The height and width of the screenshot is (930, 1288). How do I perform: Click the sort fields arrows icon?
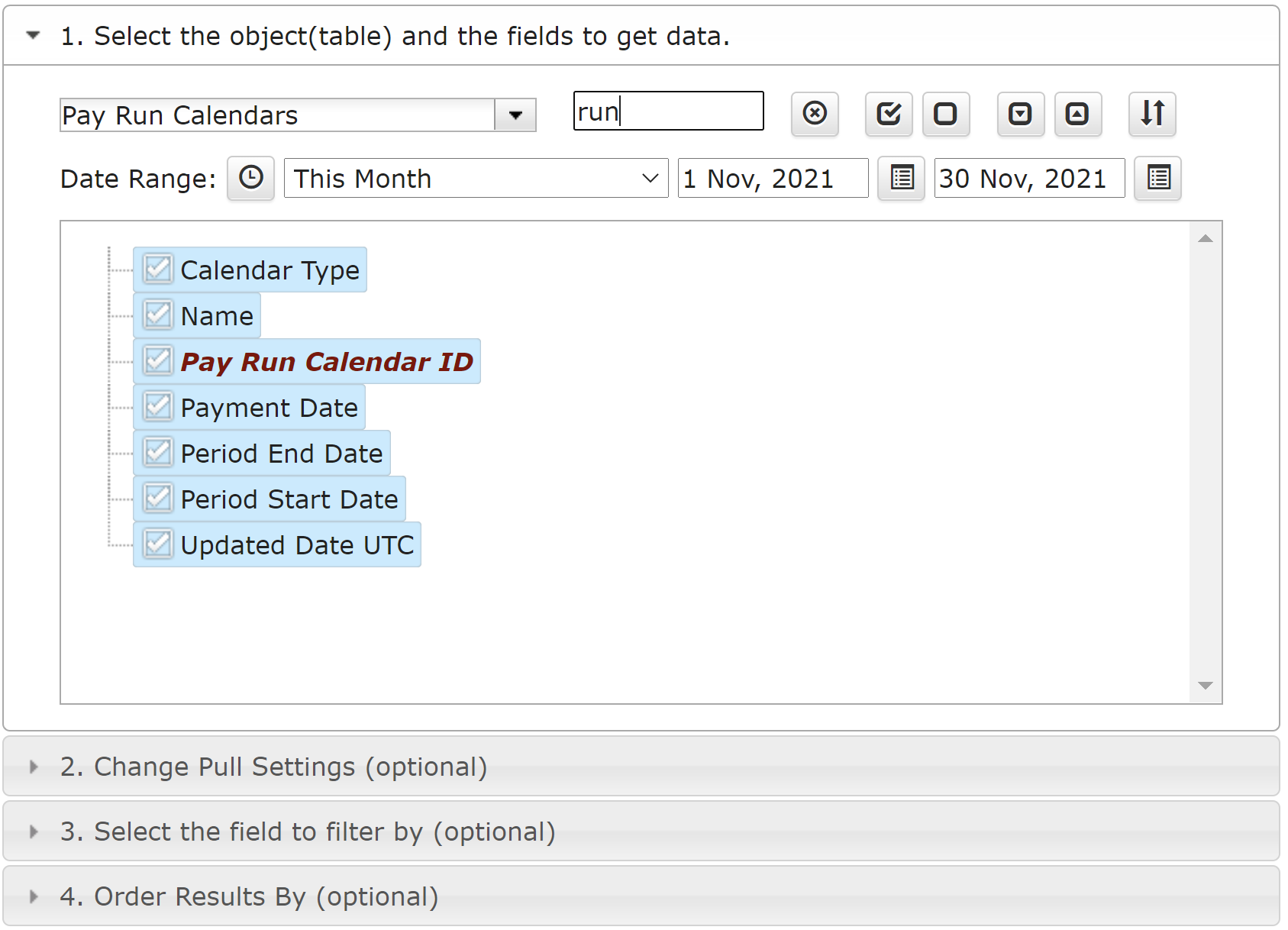1152,114
